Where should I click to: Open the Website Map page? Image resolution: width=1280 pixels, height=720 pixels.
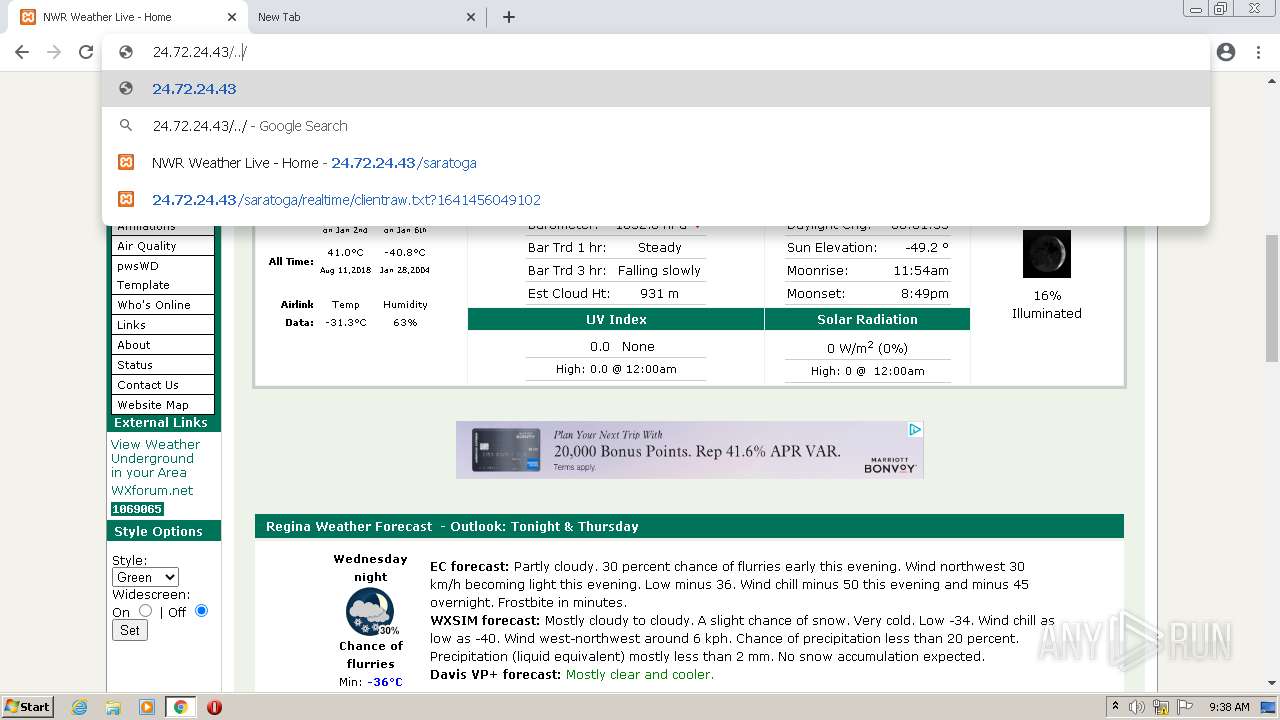click(163, 405)
